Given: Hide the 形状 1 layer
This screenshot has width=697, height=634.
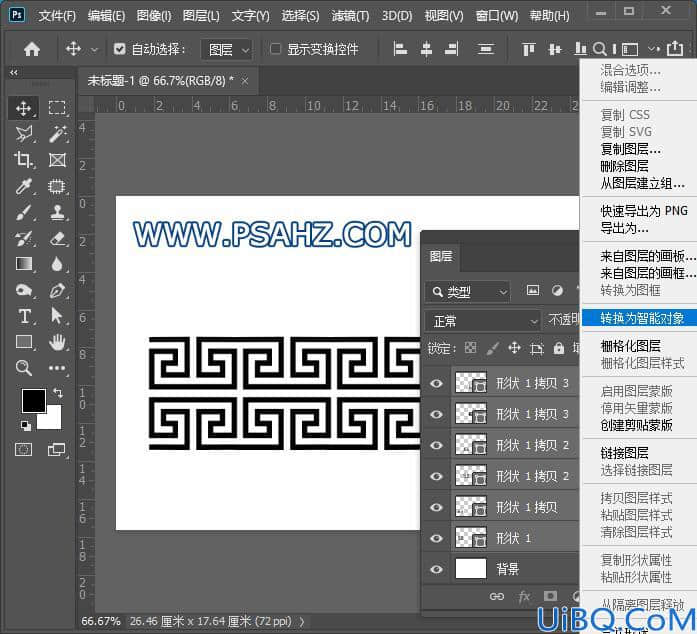Looking at the screenshot, I should coord(437,538).
